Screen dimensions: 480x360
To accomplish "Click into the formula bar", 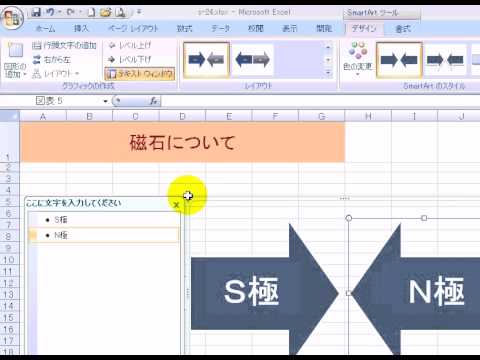I will tap(320, 101).
